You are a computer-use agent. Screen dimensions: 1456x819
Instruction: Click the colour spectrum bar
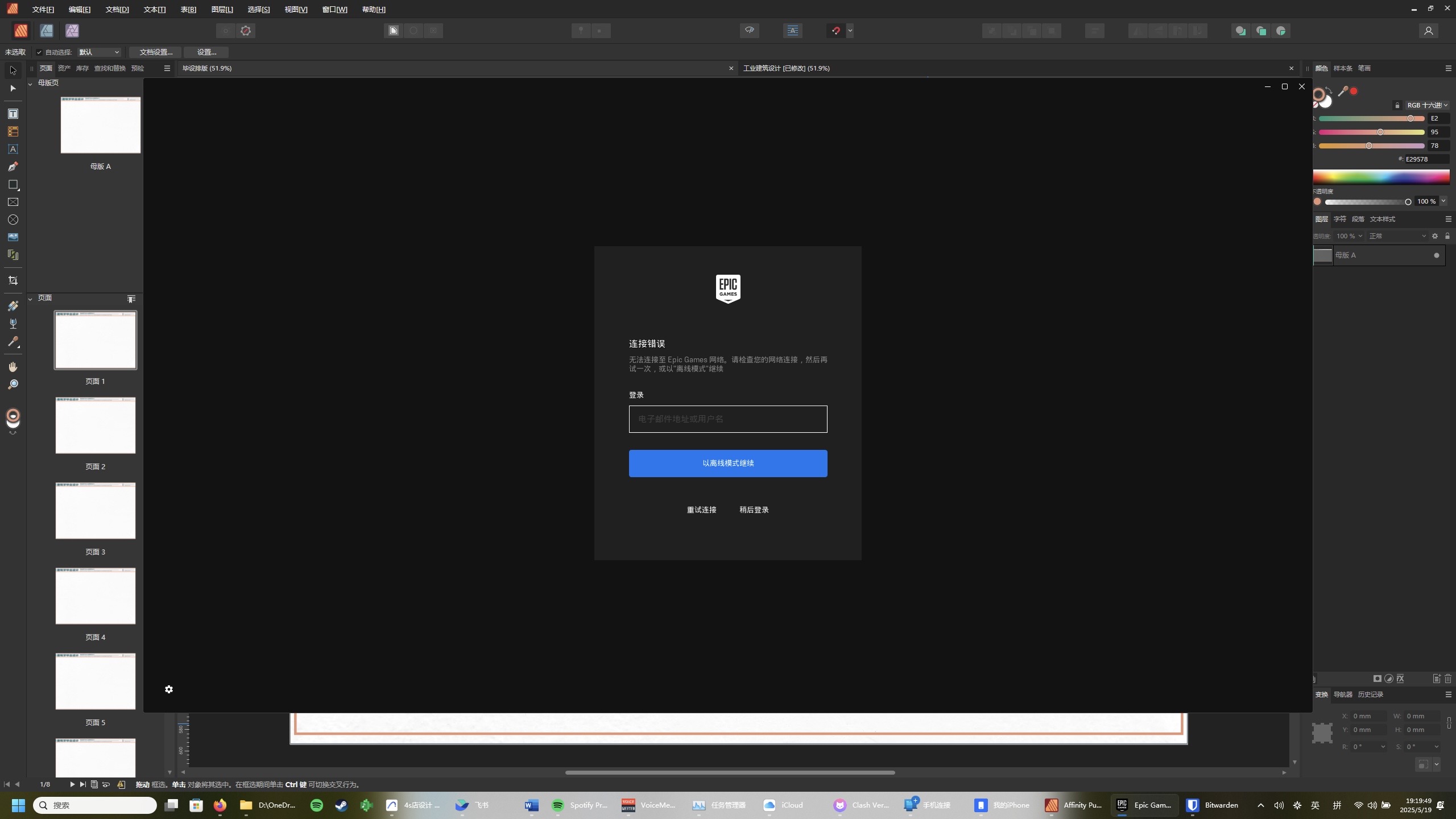tap(1381, 177)
